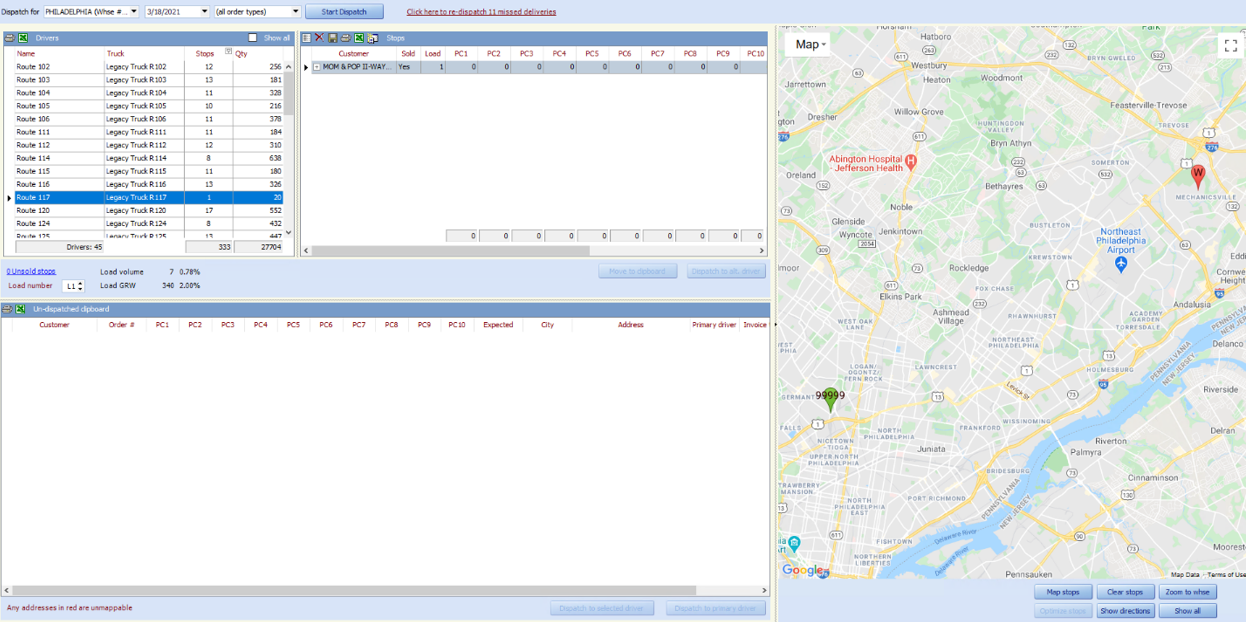Click the MOM & POP II-WAY customer cell
Image resolution: width=1246 pixels, height=622 pixels.
pos(354,67)
